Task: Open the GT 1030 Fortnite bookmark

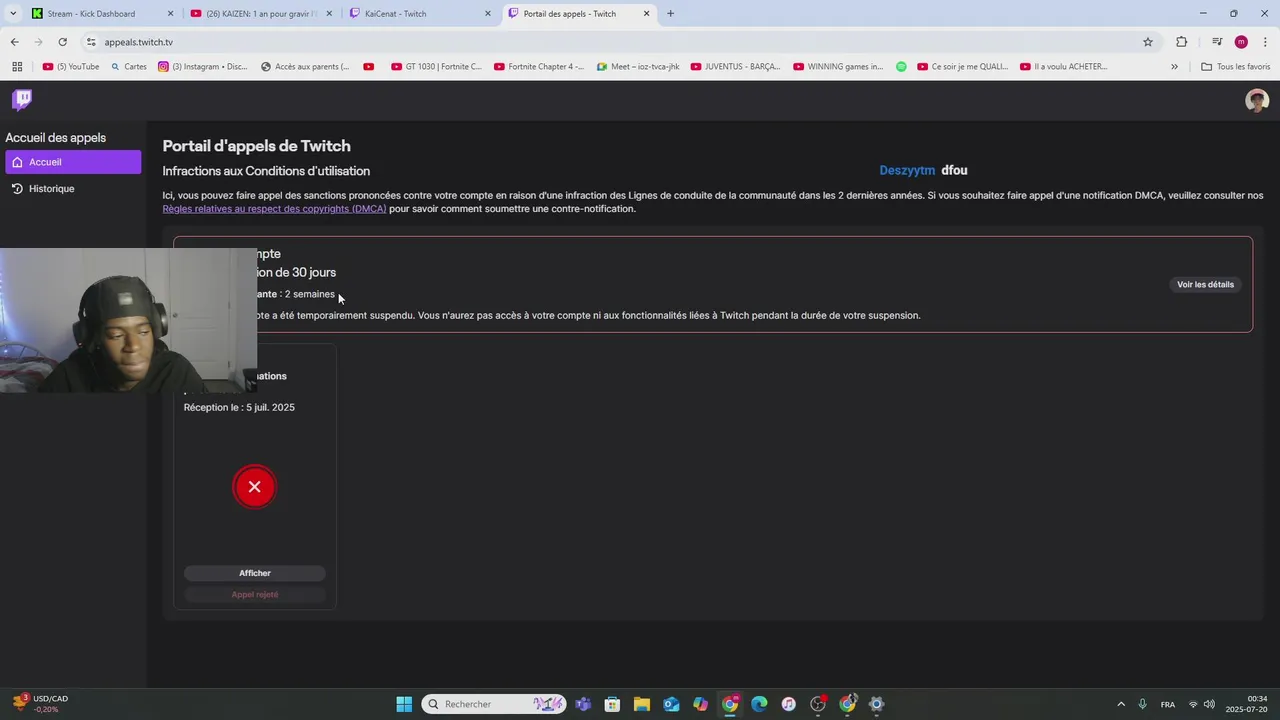Action: (x=436, y=67)
